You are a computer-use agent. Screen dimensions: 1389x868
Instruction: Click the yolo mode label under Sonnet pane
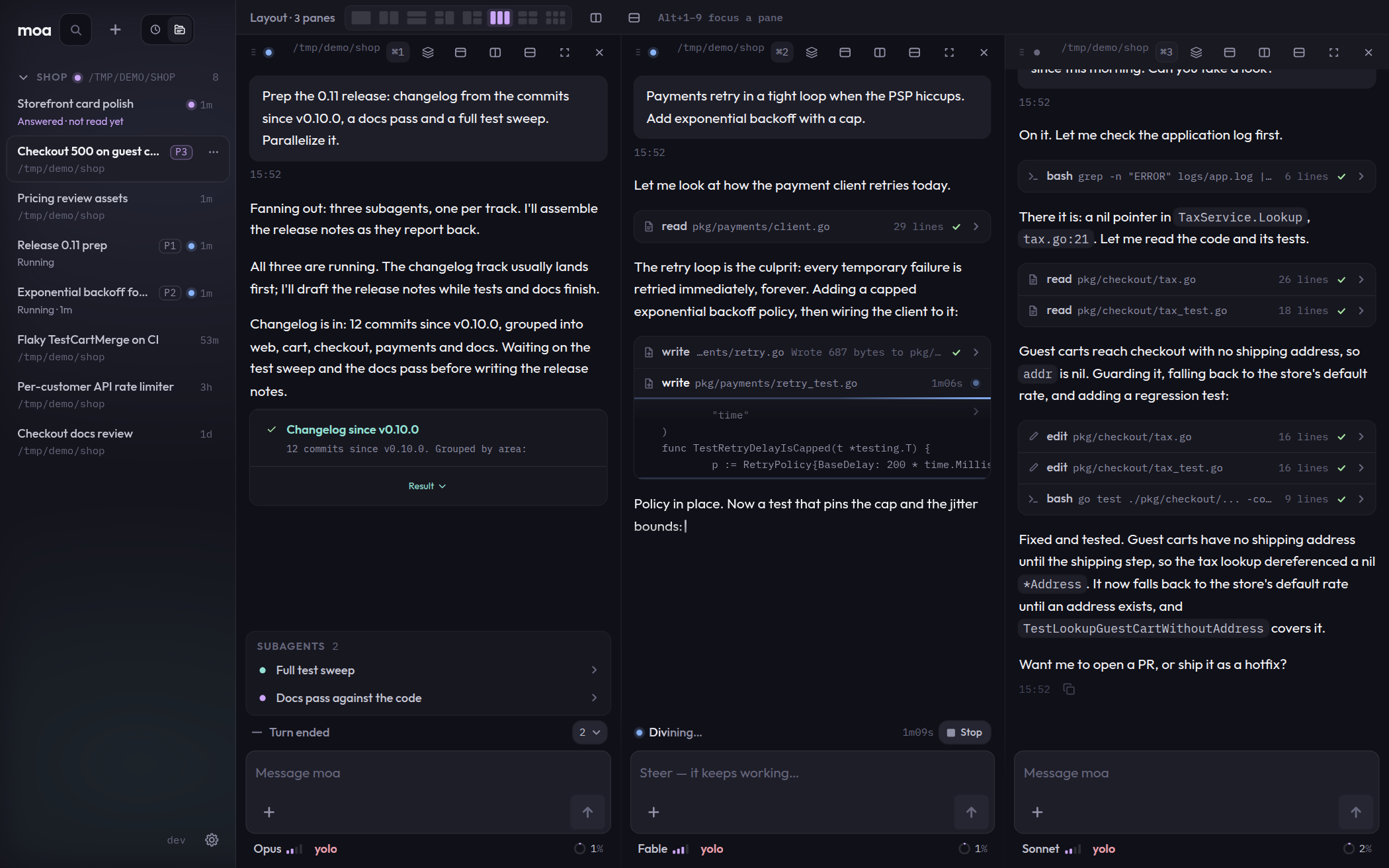pyautogui.click(x=1103, y=849)
